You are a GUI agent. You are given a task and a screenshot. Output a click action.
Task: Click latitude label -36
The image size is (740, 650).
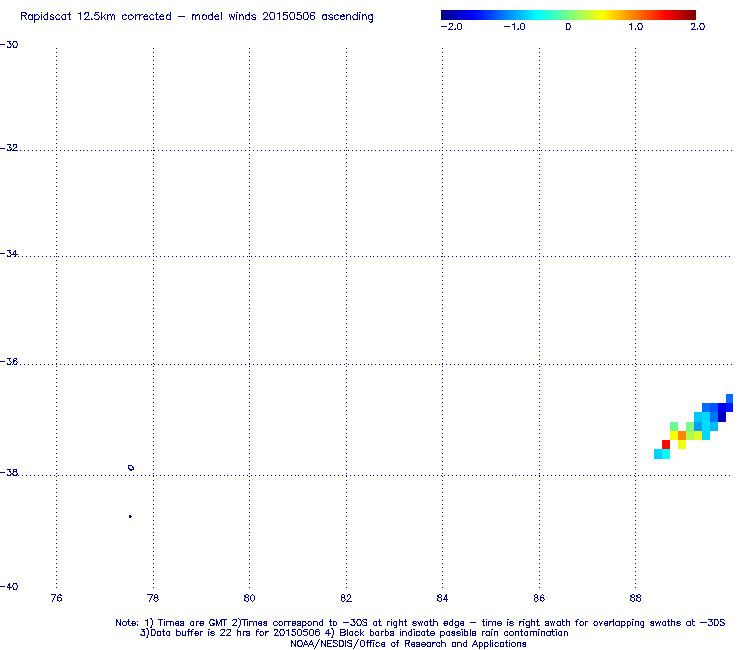tap(9, 362)
